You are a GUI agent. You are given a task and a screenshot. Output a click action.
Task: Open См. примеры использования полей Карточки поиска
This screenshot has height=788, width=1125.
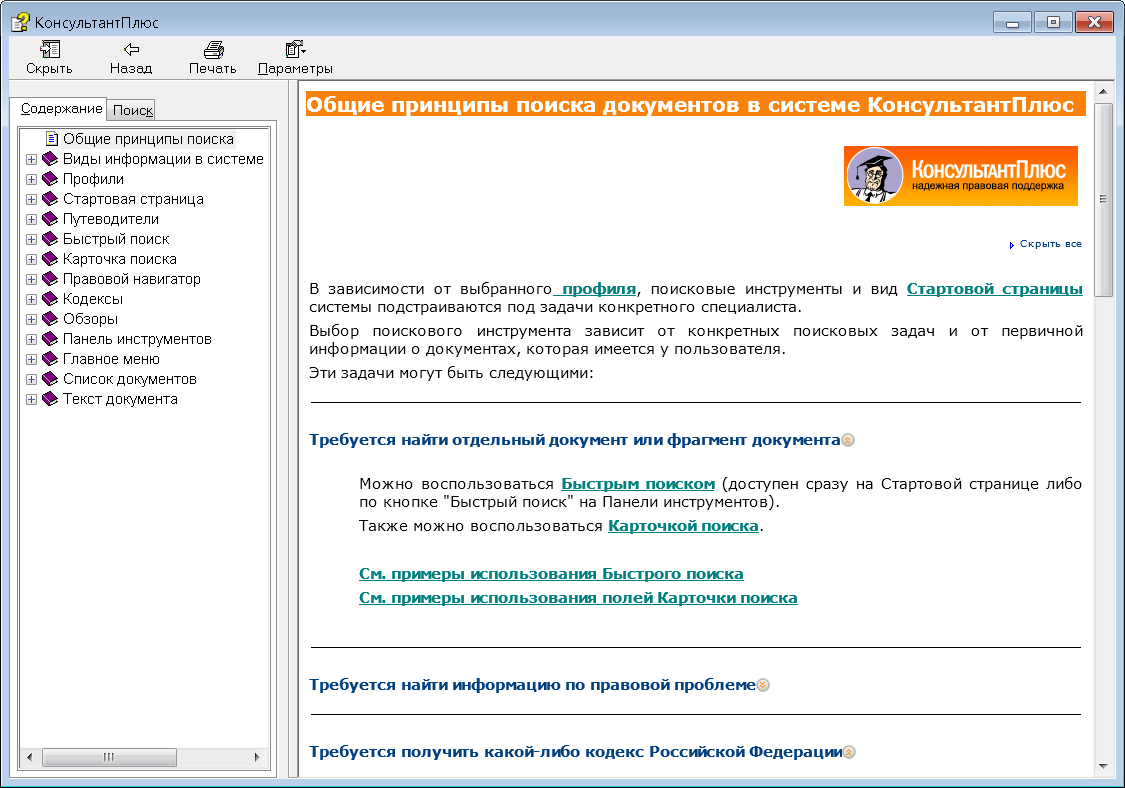point(578,598)
